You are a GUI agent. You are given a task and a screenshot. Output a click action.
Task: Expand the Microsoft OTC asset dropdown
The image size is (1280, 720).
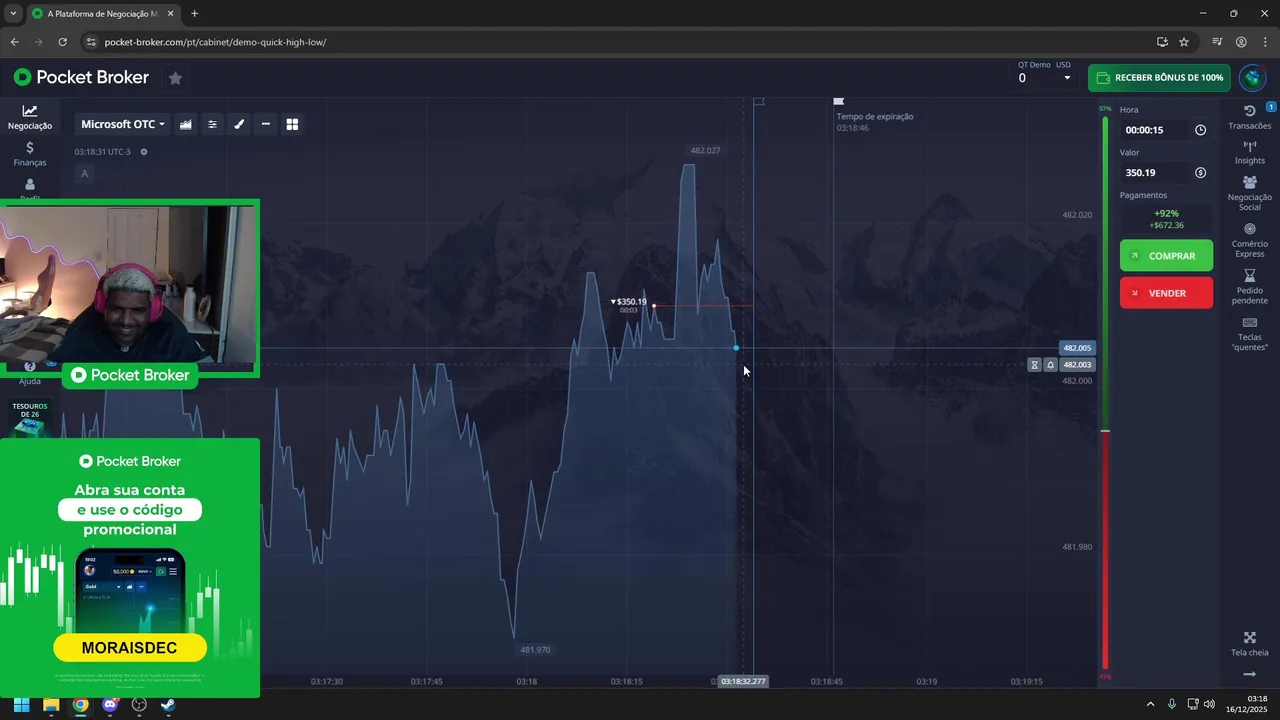123,124
